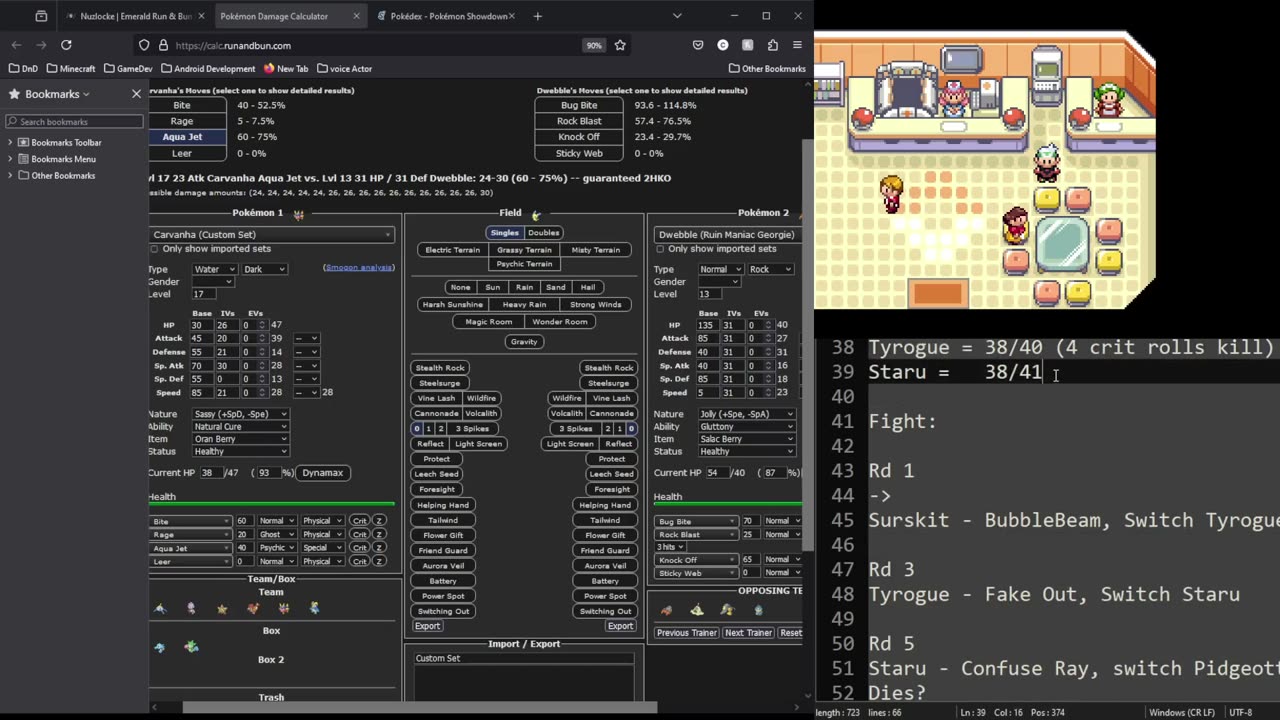Select the pink Tyrogue sprite in Team
1280x720 pixels.
pos(191,608)
